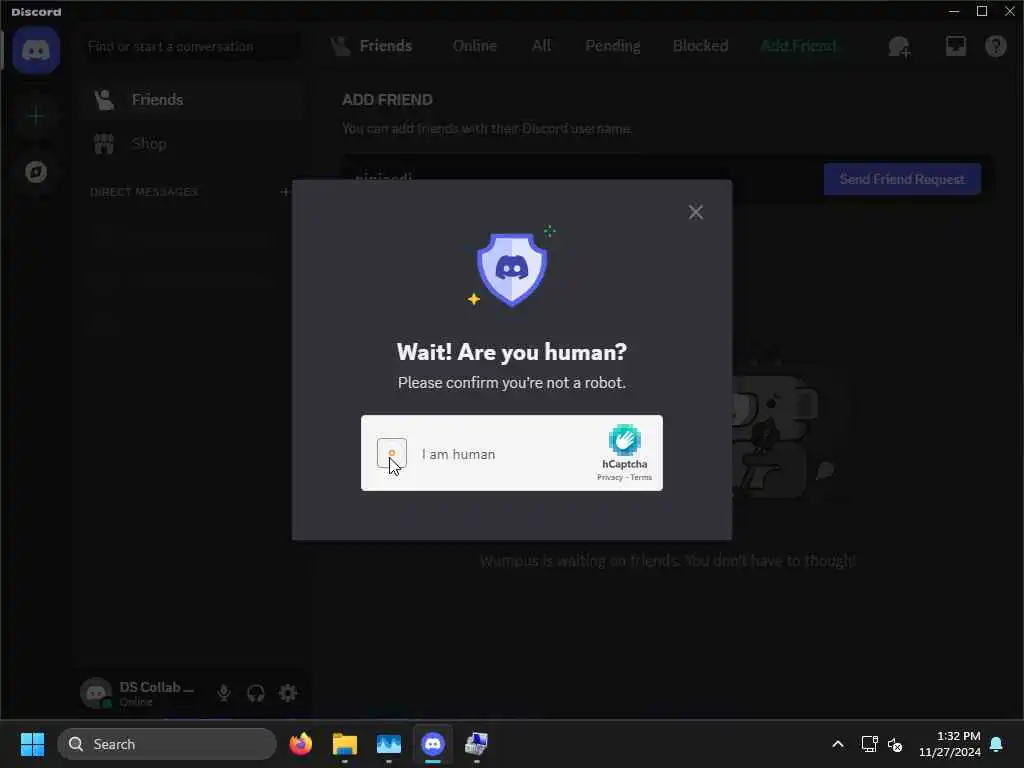Viewport: 1024px width, 768px height.
Task: Switch to the All friends tab
Action: point(541,46)
